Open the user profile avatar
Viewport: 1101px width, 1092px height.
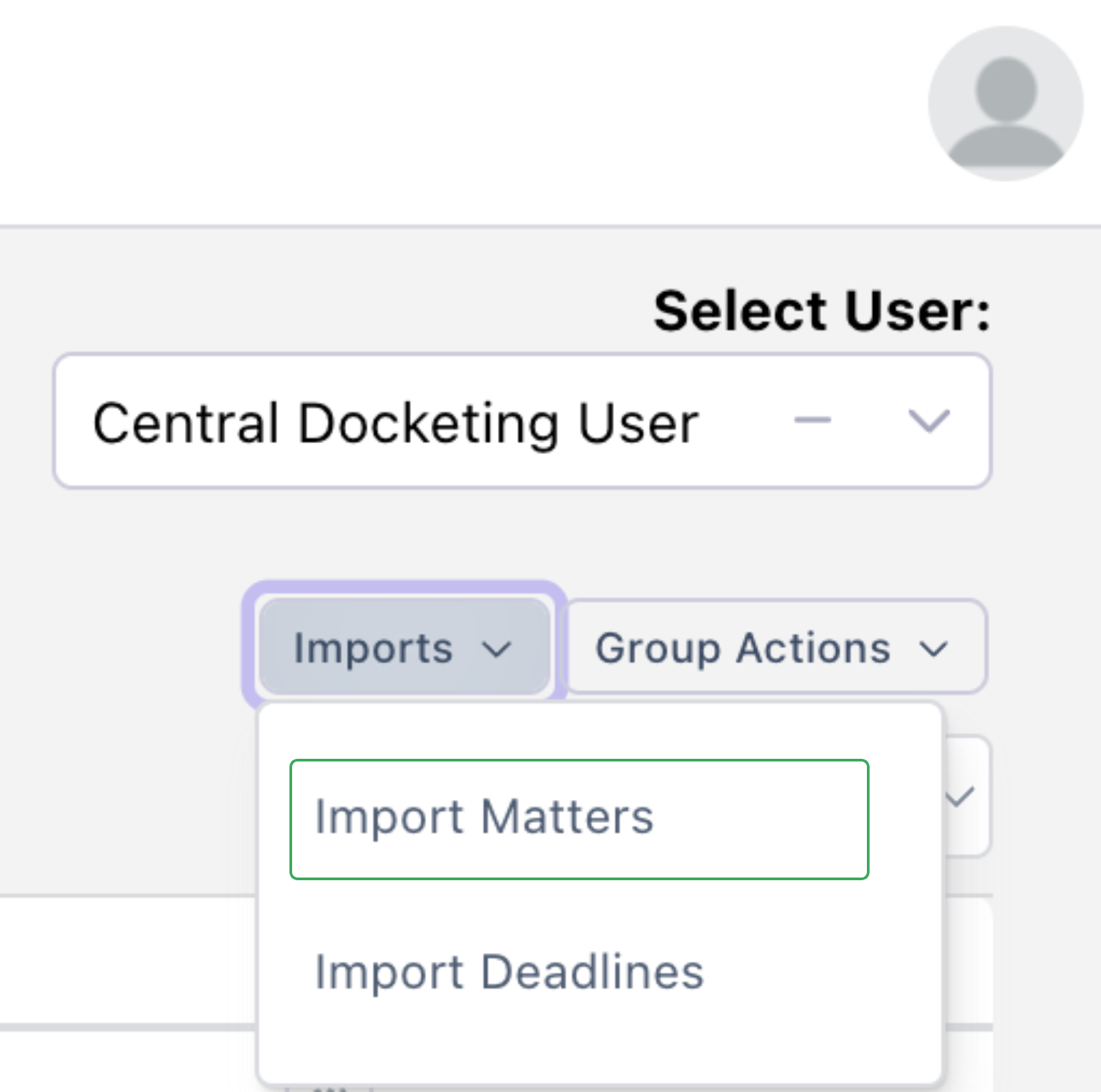pyautogui.click(x=1005, y=104)
